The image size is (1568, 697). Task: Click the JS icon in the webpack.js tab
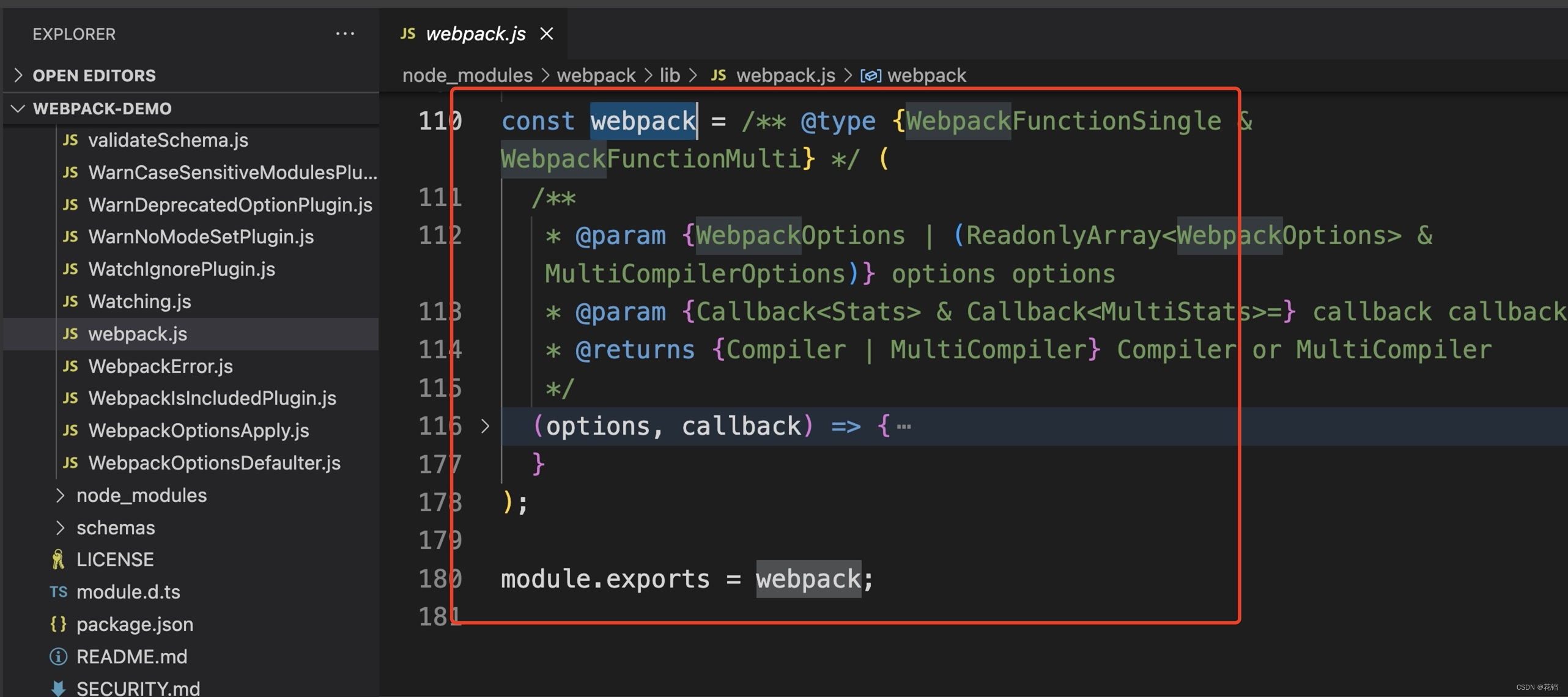[408, 34]
